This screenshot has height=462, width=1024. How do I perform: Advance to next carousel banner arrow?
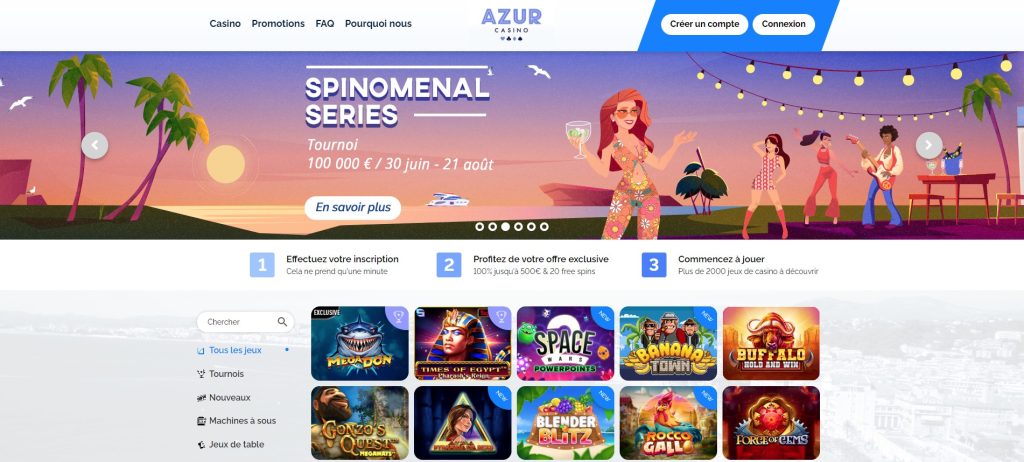click(929, 145)
